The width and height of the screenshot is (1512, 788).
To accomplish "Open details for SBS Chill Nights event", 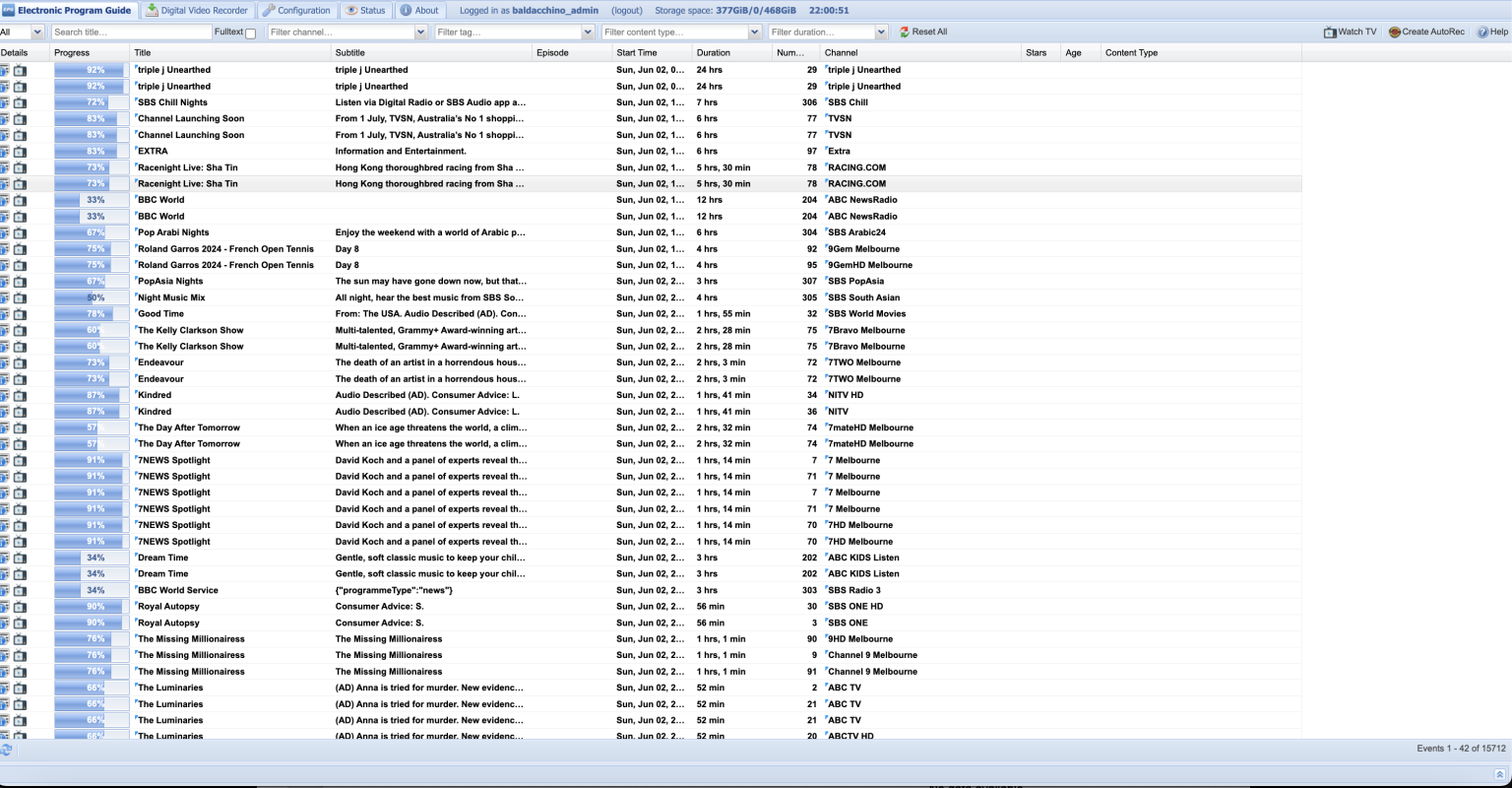I will pos(5,102).
